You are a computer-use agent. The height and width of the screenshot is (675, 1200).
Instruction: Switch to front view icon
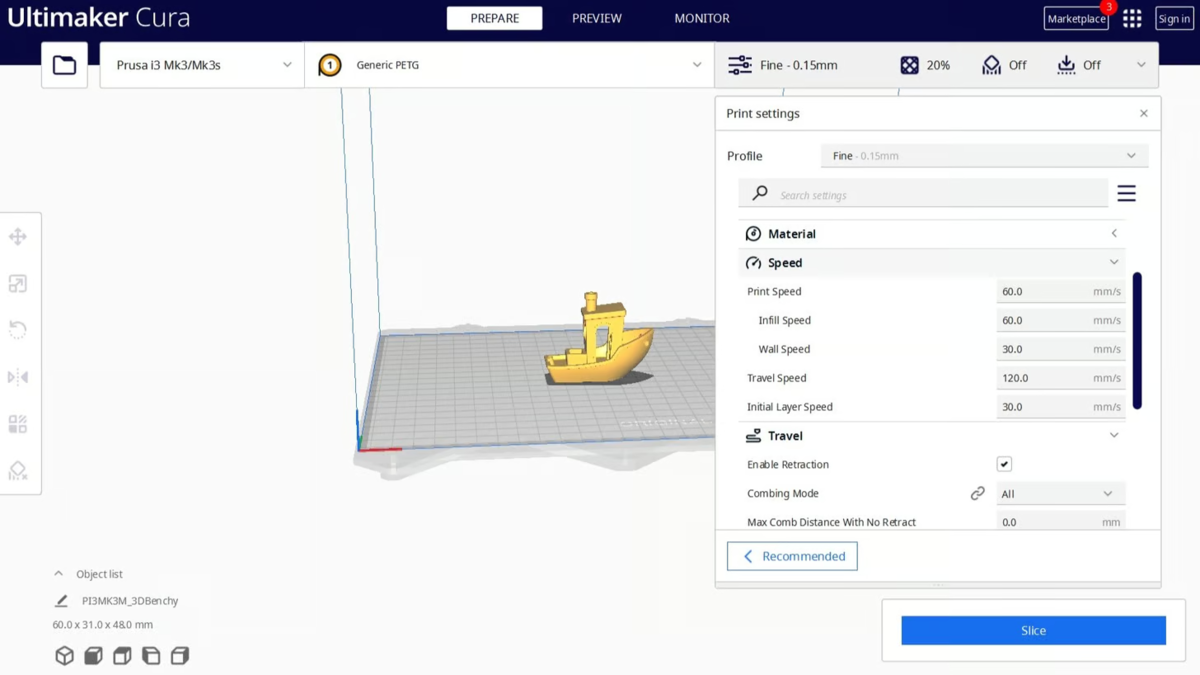[x=93, y=656]
